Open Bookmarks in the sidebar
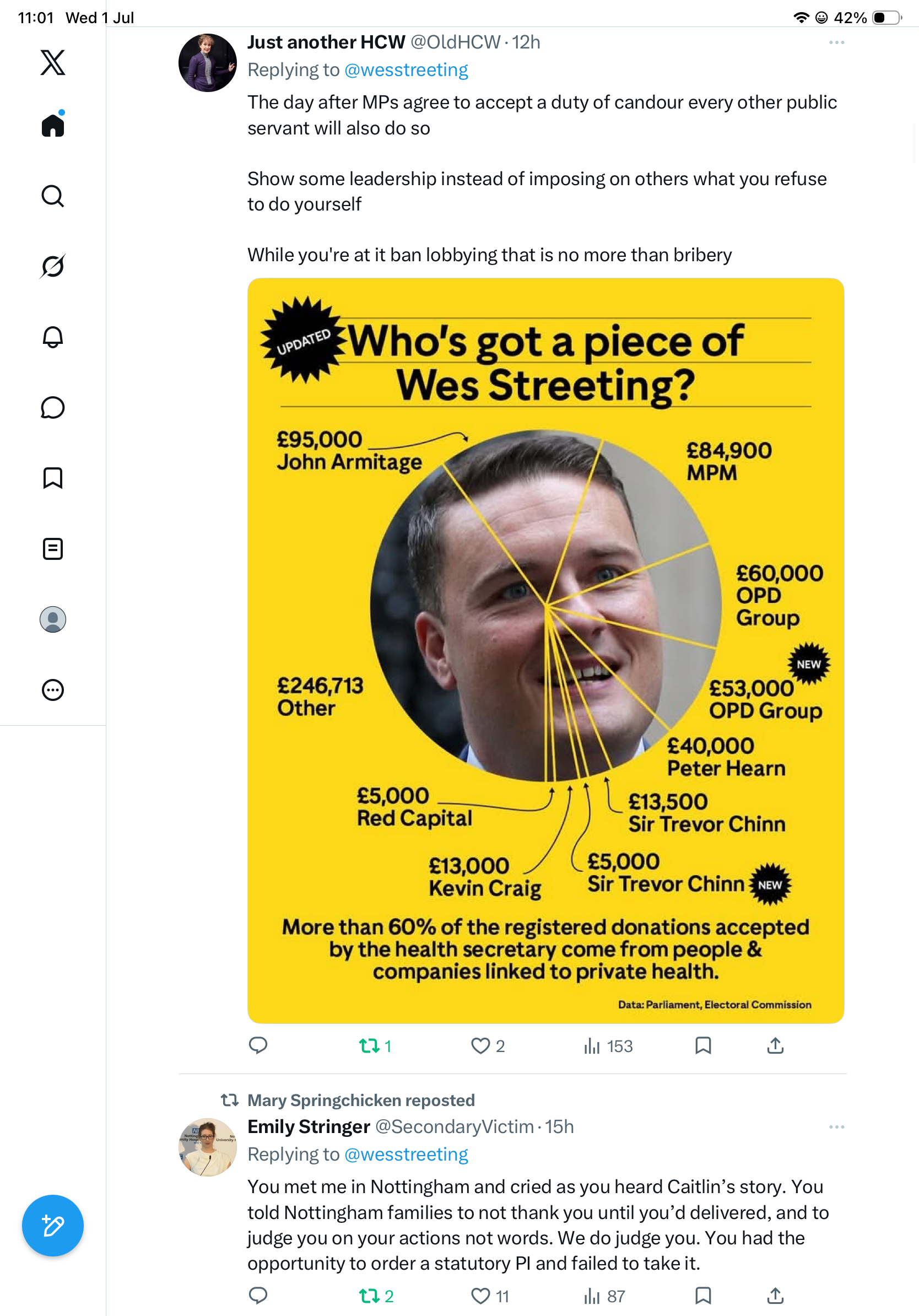The width and height of the screenshot is (919, 1316). 53,478
